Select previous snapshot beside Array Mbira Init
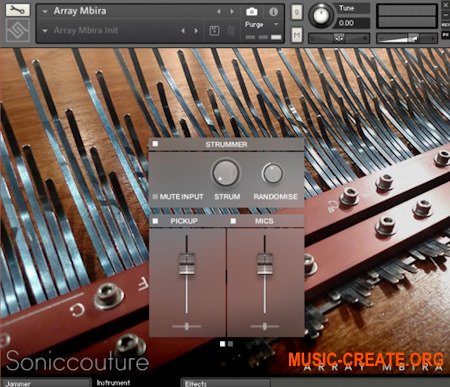The width and height of the screenshot is (450, 387). (183, 31)
